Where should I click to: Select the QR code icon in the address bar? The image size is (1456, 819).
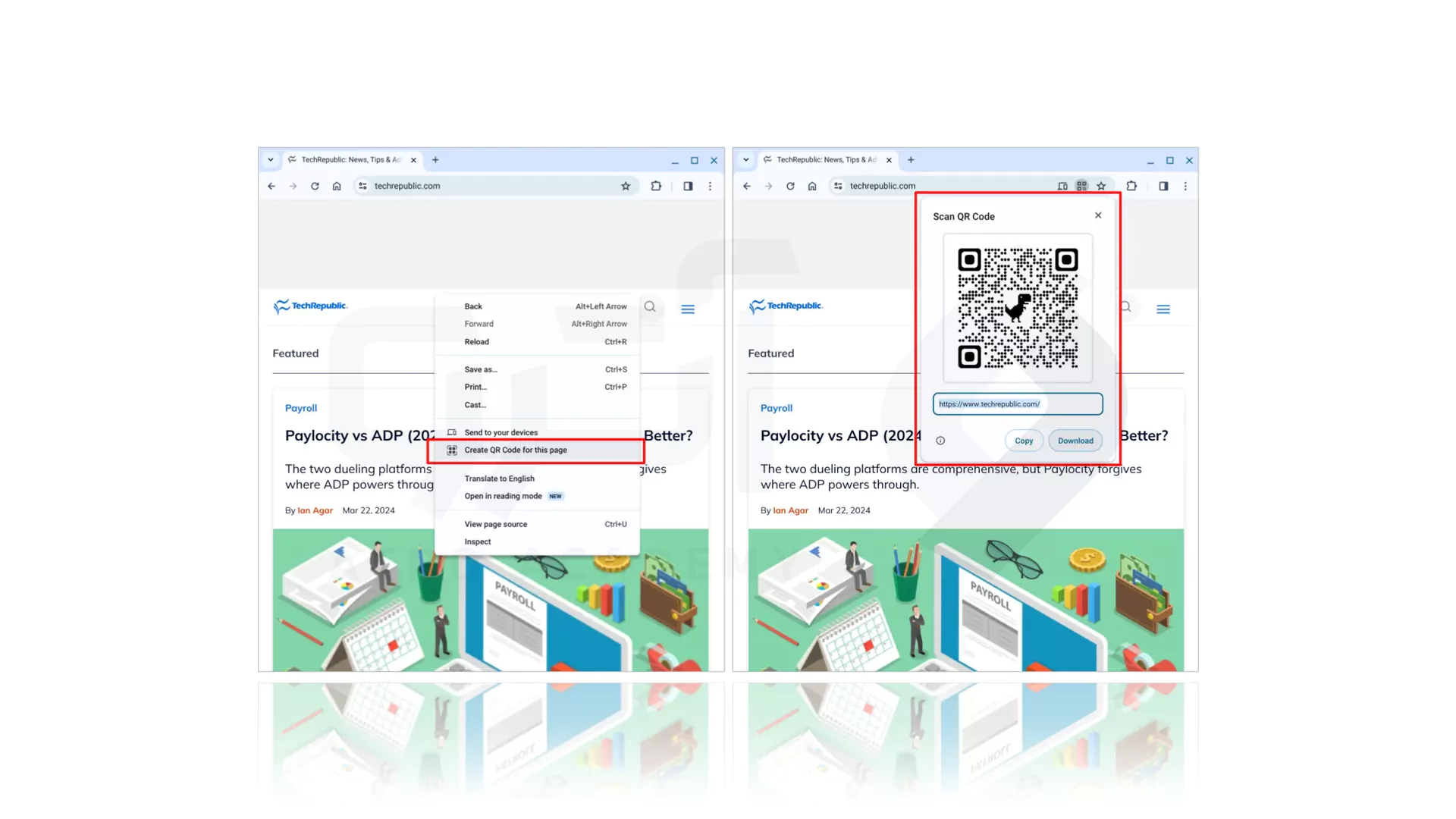(x=1082, y=186)
